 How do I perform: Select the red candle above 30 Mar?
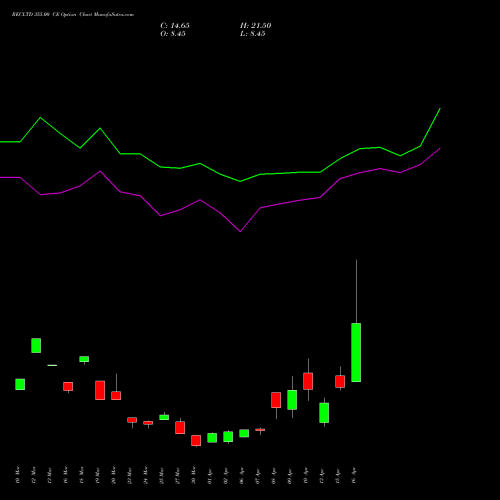tap(196, 440)
